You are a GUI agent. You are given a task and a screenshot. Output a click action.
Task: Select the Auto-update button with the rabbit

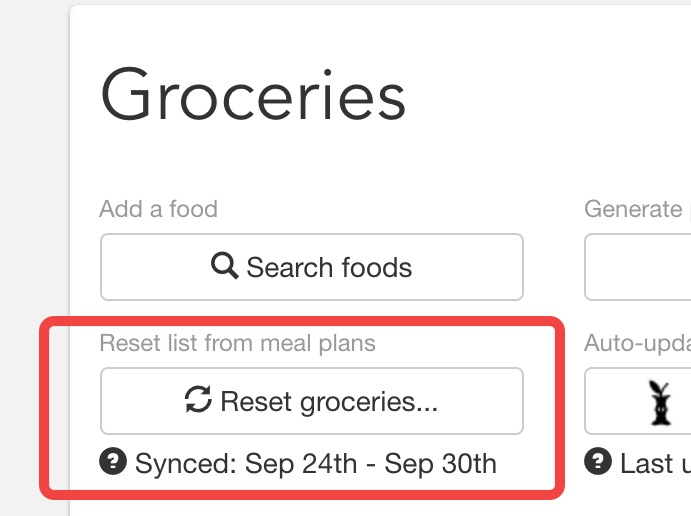pos(638,401)
